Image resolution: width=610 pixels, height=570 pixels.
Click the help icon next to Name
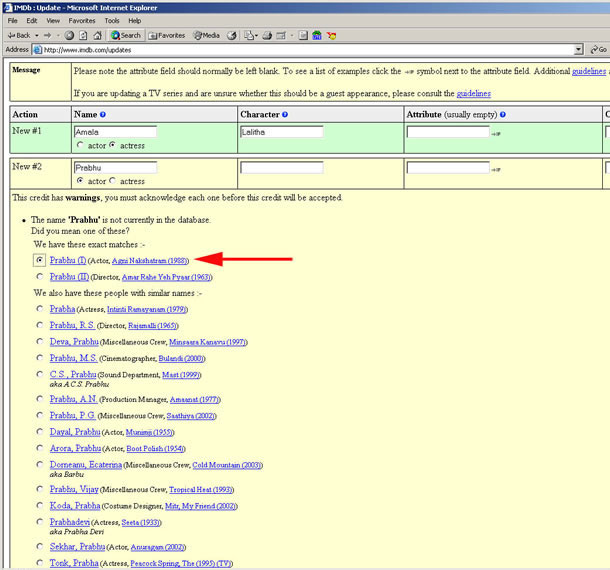point(103,114)
